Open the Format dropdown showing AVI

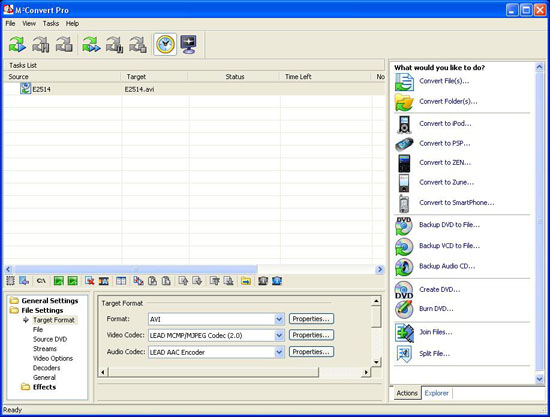pyautogui.click(x=279, y=319)
